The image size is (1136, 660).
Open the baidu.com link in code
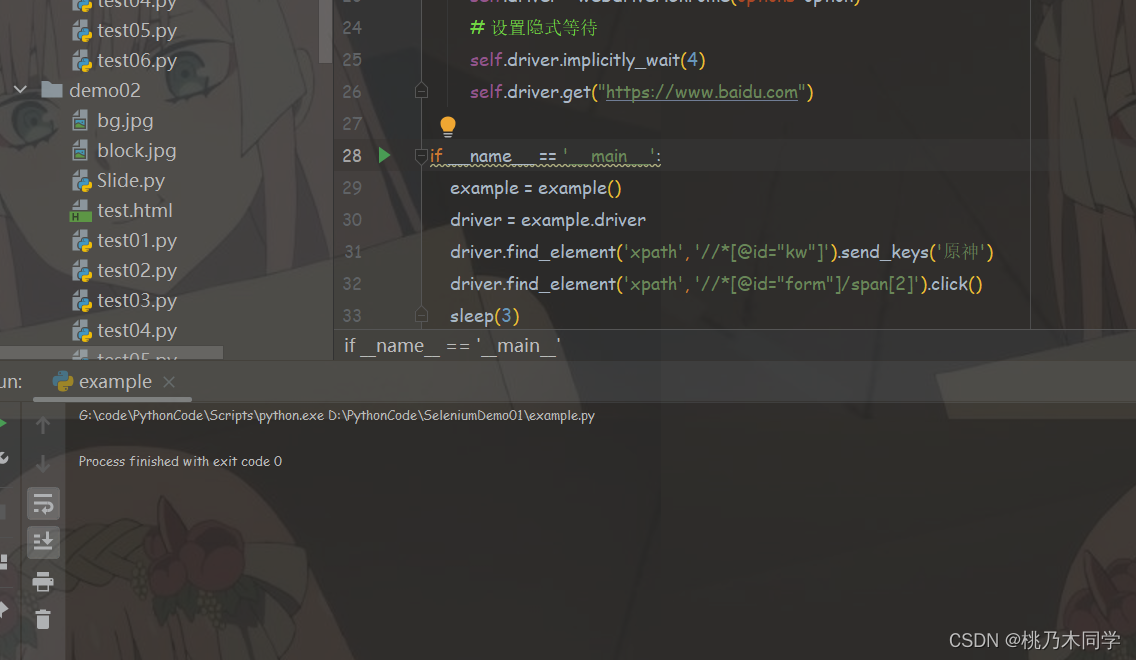click(x=701, y=92)
